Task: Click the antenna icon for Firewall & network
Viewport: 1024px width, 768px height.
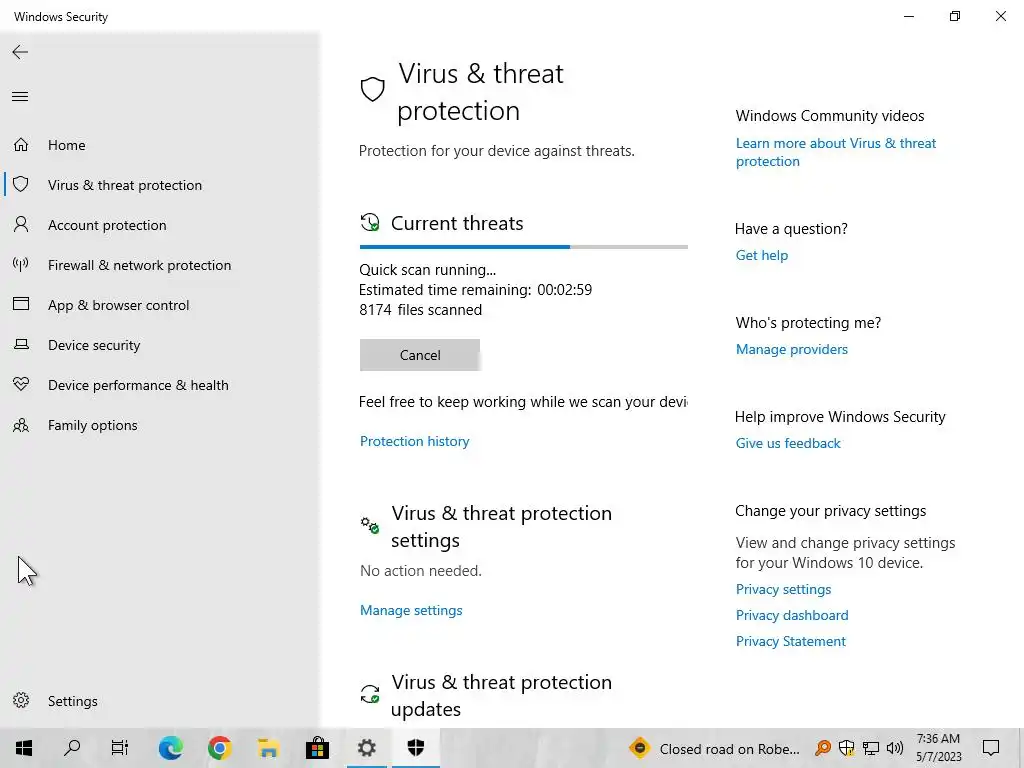Action: click(21, 264)
